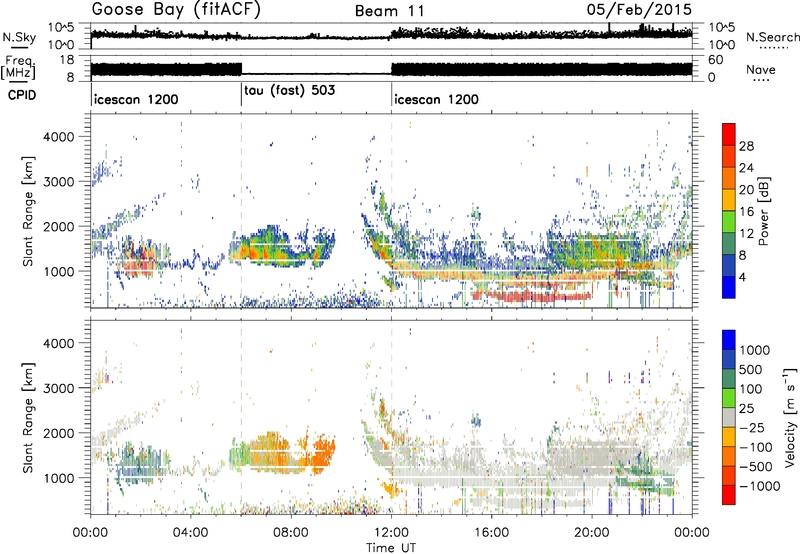Click the "12:00" time tick label
Image resolution: width=800 pixels, height=554 pixels.
tap(391, 533)
